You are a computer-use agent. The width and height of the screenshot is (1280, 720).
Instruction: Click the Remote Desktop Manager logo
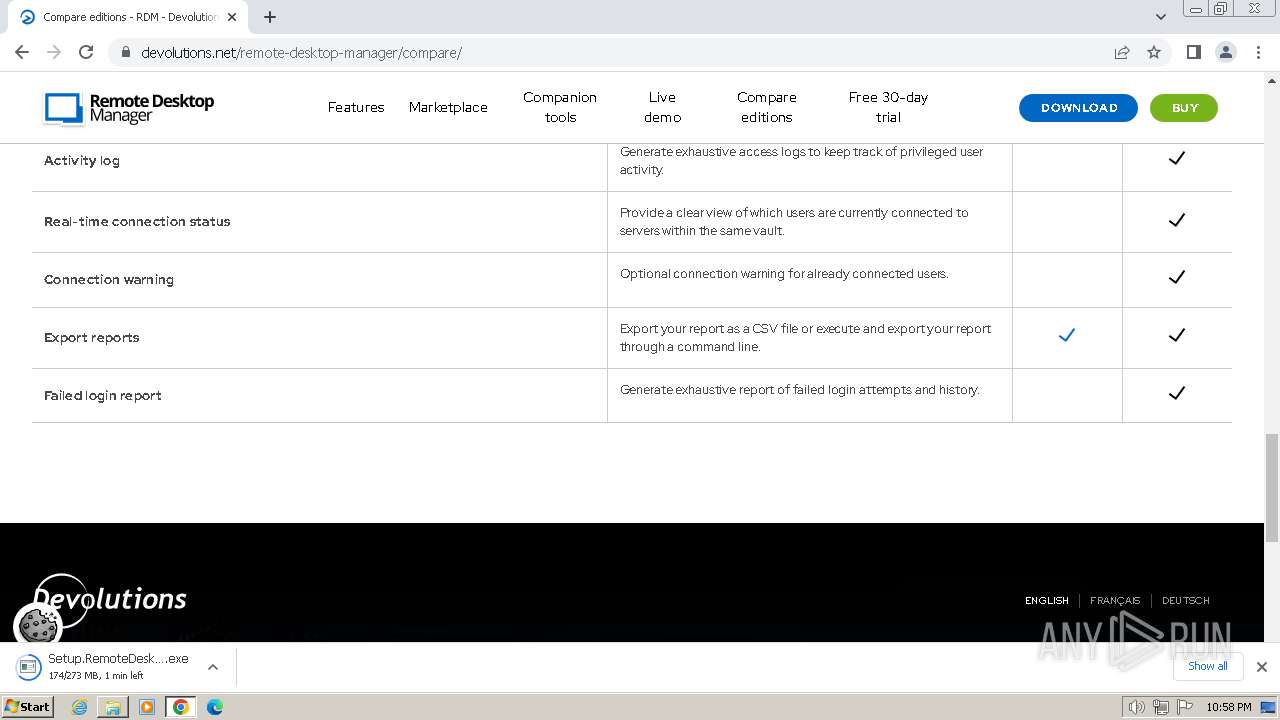click(x=129, y=108)
